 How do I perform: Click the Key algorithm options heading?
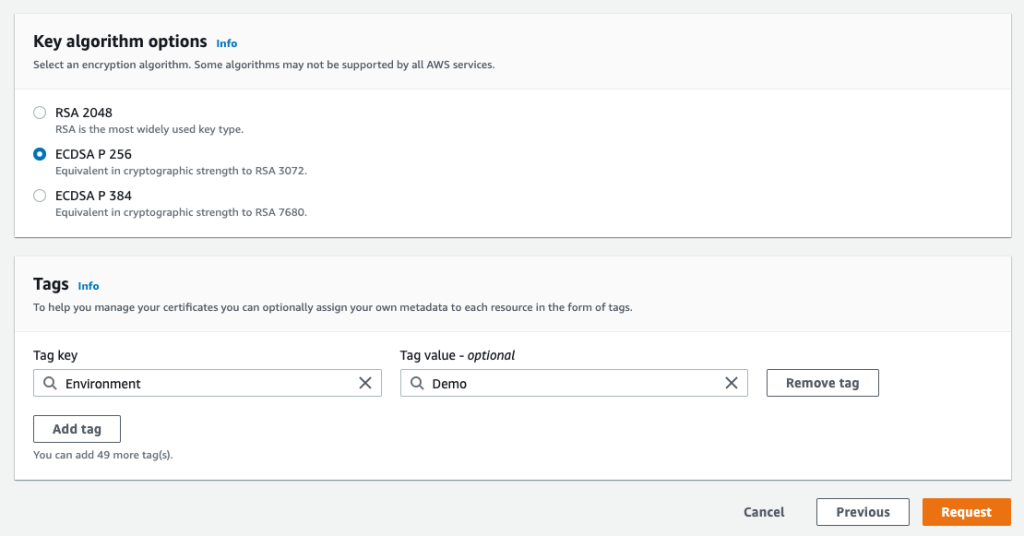[x=120, y=42]
